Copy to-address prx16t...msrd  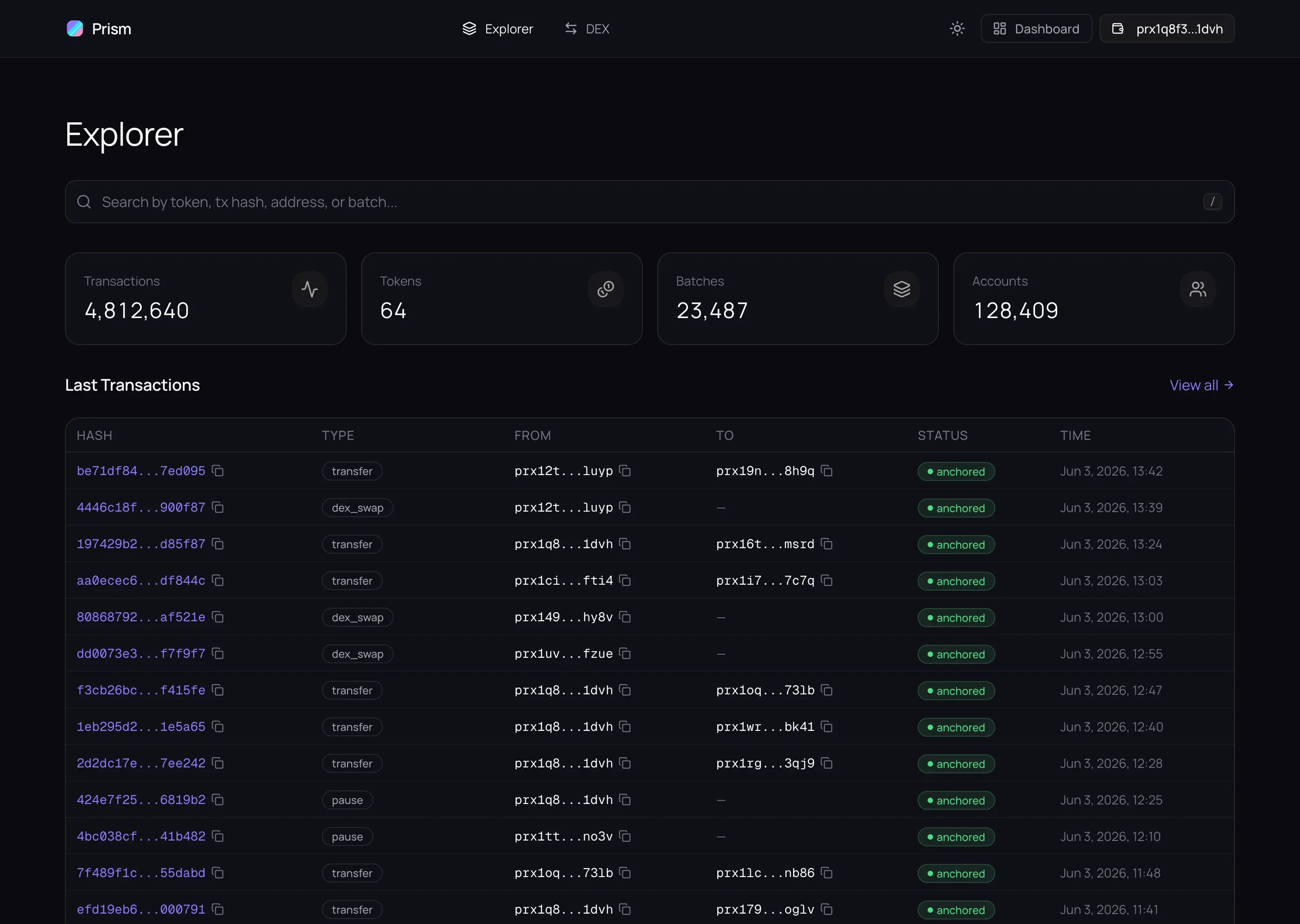(x=826, y=543)
